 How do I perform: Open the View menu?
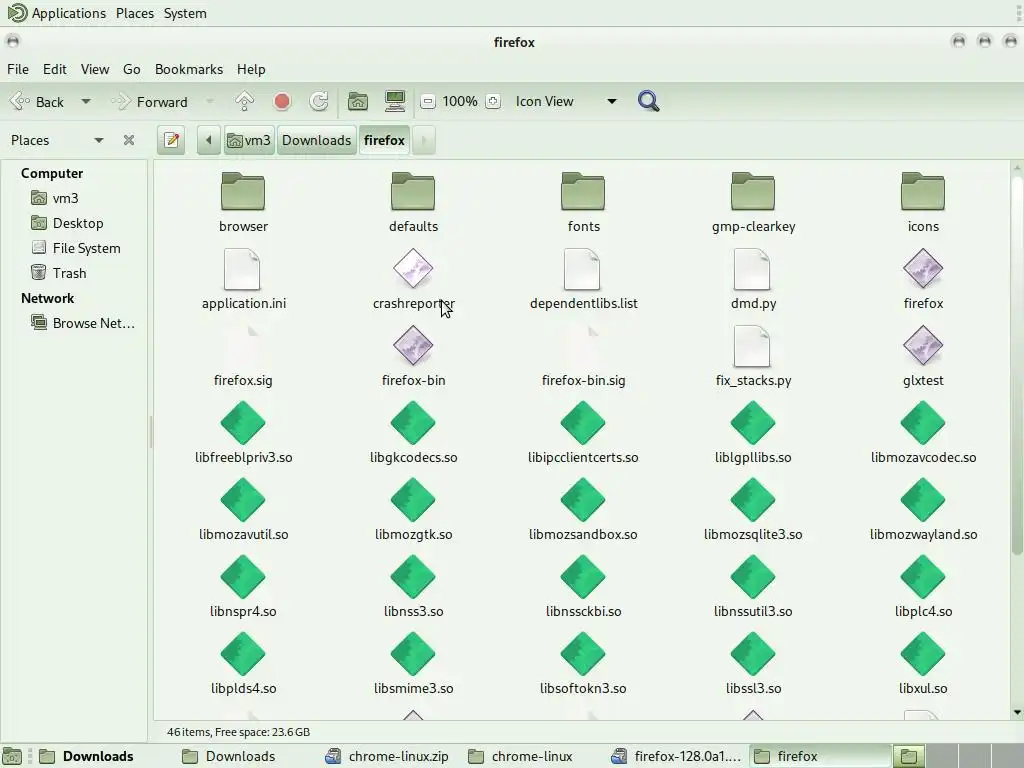pos(95,69)
